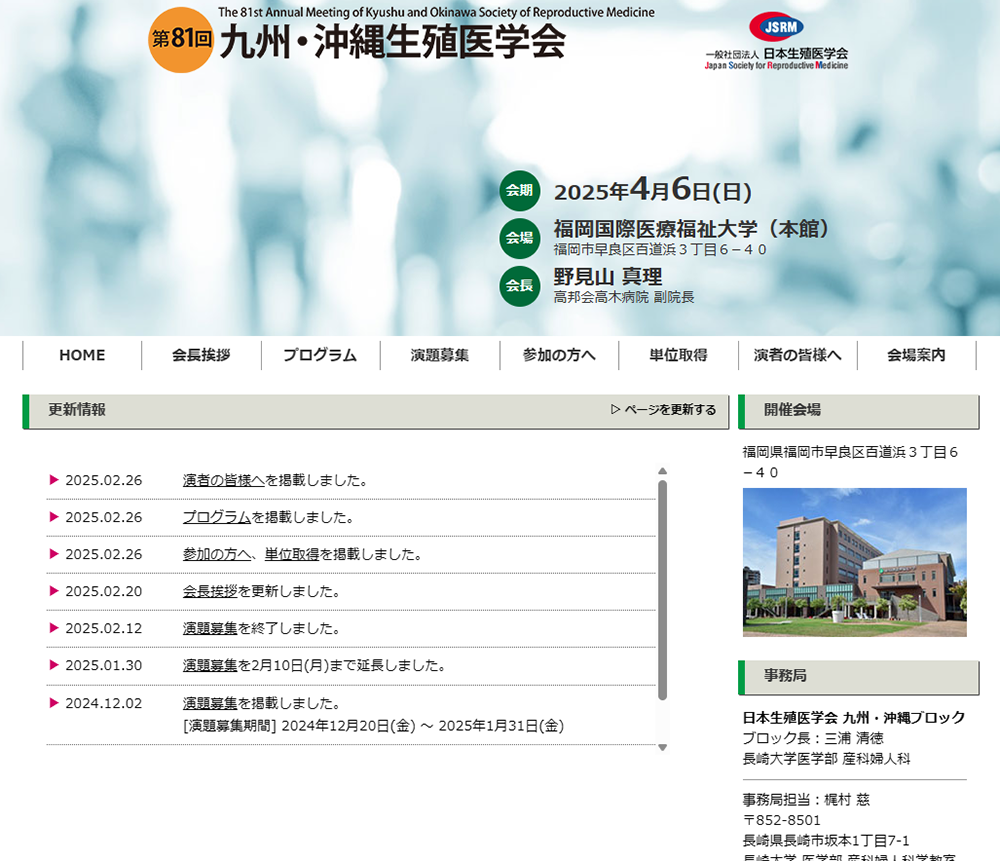Viewport: 1000px width, 861px height.
Task: Open the 単位取得 navigation item
Action: click(x=678, y=355)
